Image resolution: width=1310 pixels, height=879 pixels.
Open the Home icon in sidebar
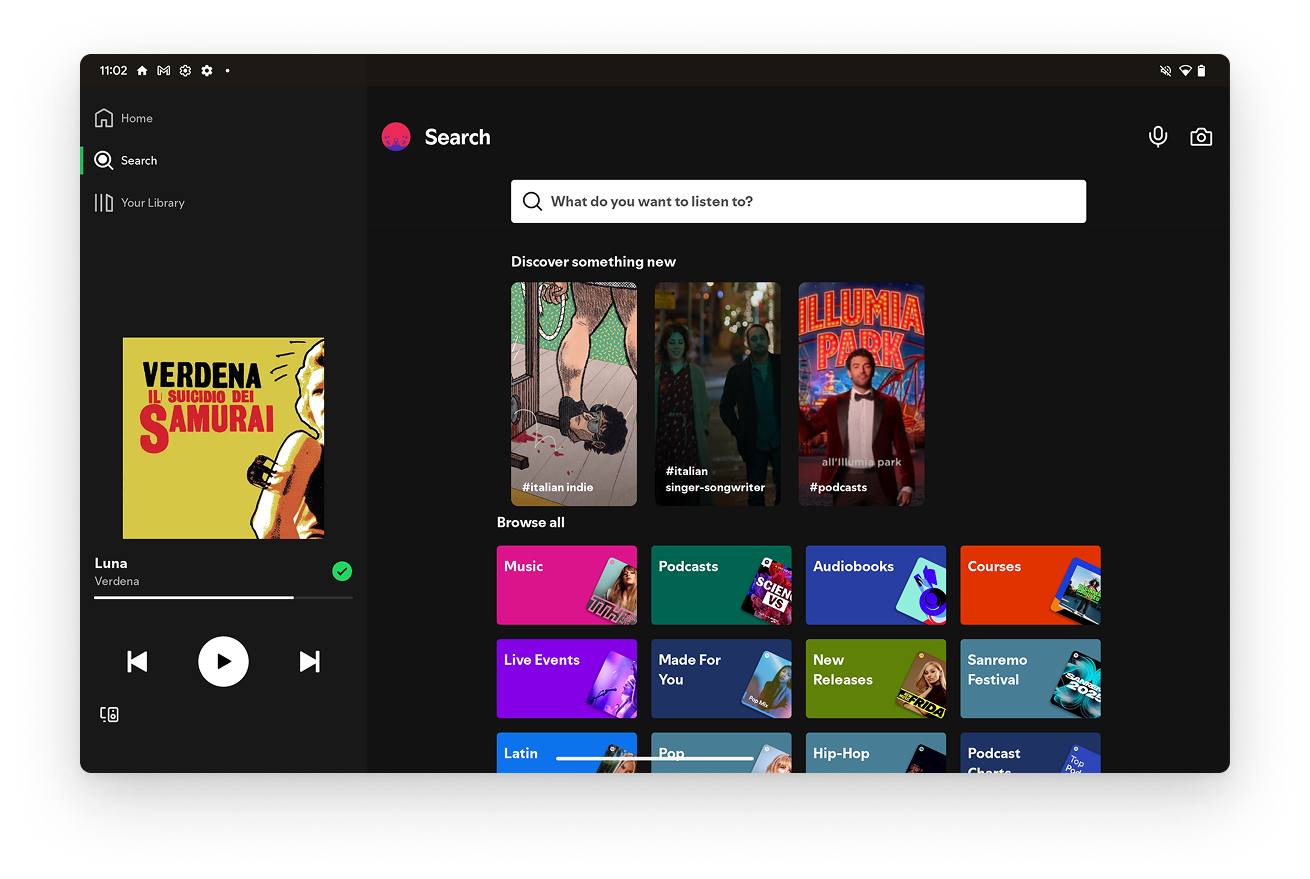[104, 118]
